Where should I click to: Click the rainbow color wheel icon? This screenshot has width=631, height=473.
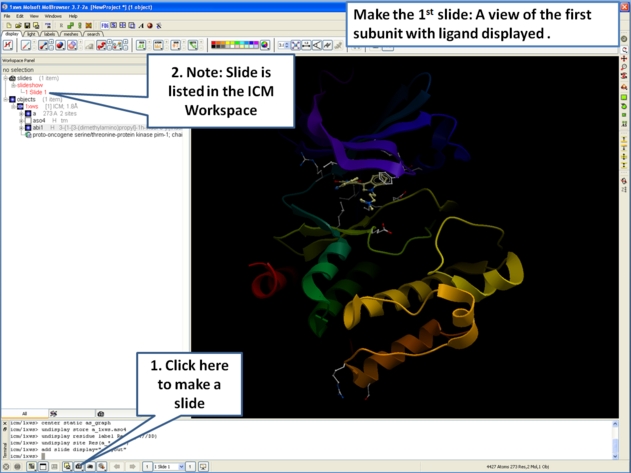(265, 45)
